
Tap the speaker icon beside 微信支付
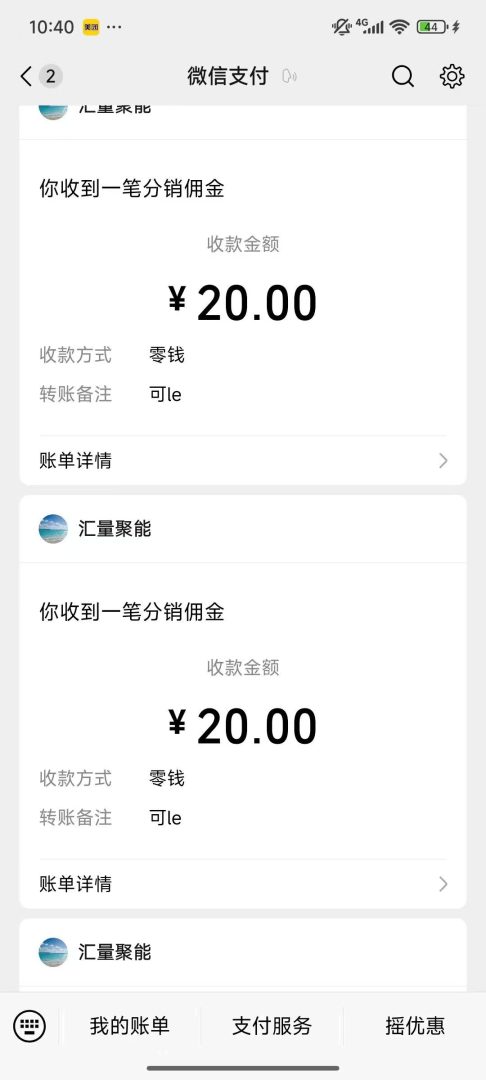[289, 76]
